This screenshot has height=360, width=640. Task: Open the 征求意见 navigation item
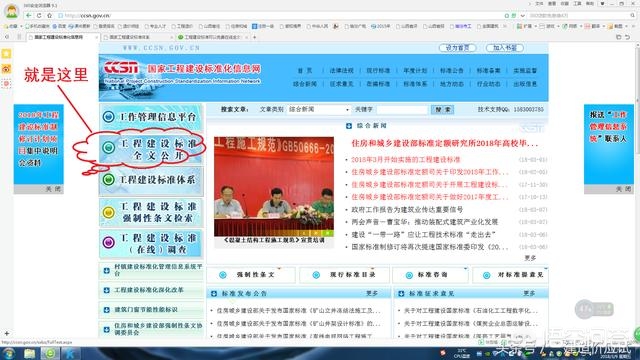tap(342, 84)
